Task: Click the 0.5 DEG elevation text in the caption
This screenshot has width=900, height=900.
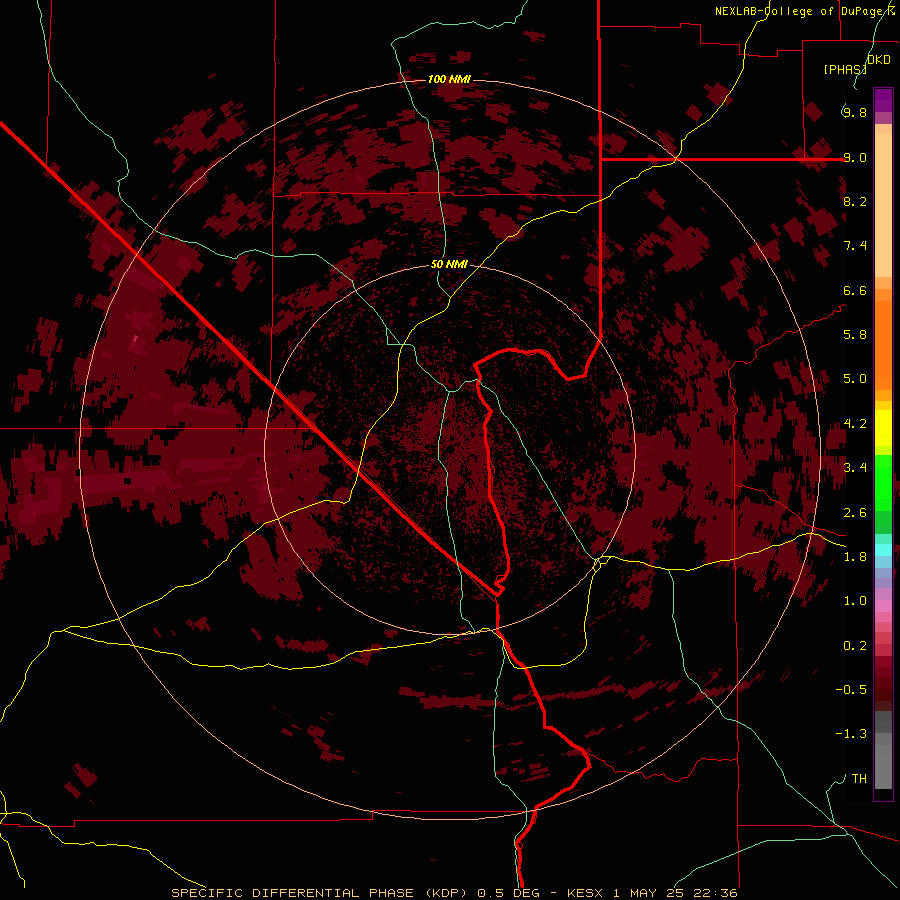Action: [x=507, y=893]
